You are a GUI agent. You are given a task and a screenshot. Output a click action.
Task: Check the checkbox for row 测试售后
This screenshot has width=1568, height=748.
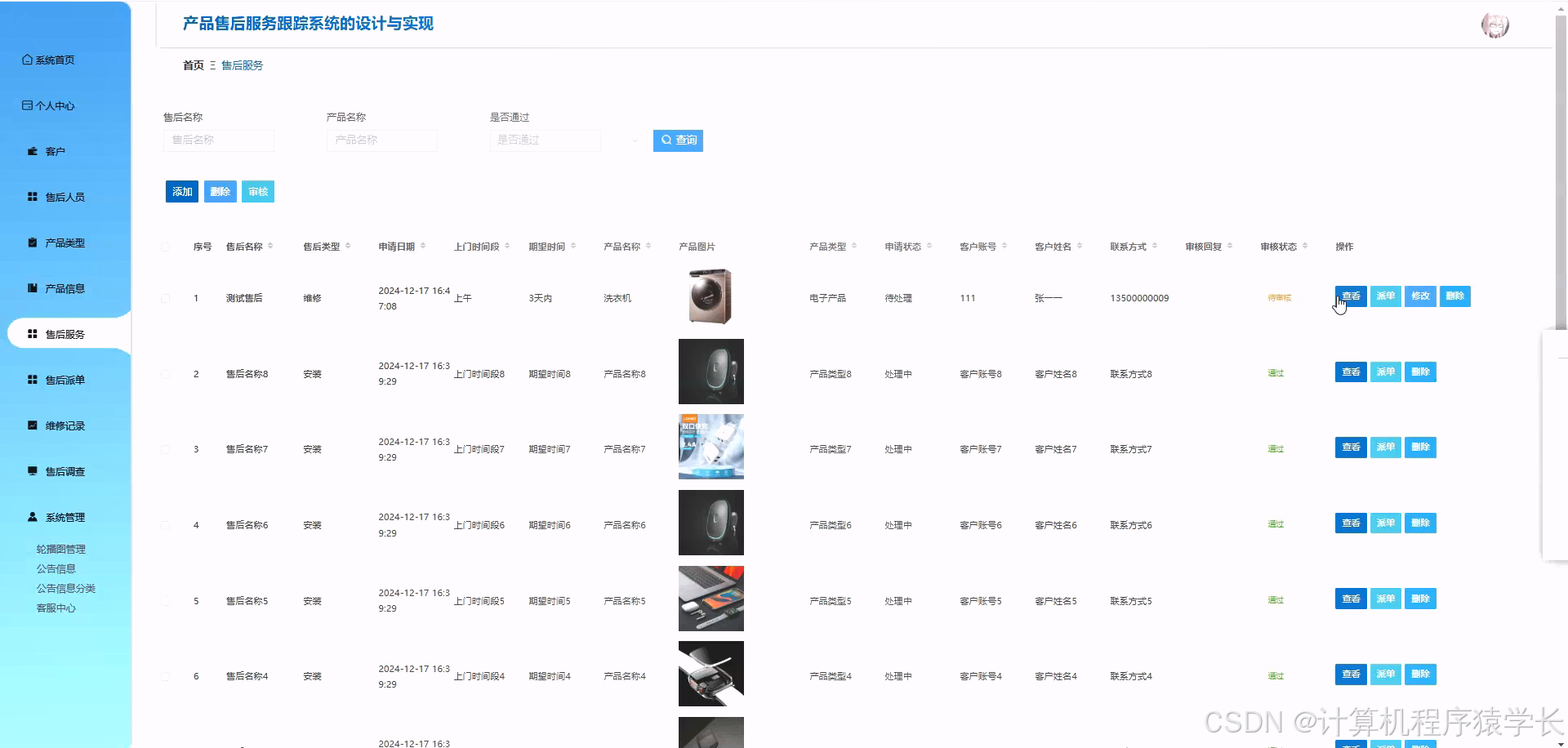(x=166, y=297)
